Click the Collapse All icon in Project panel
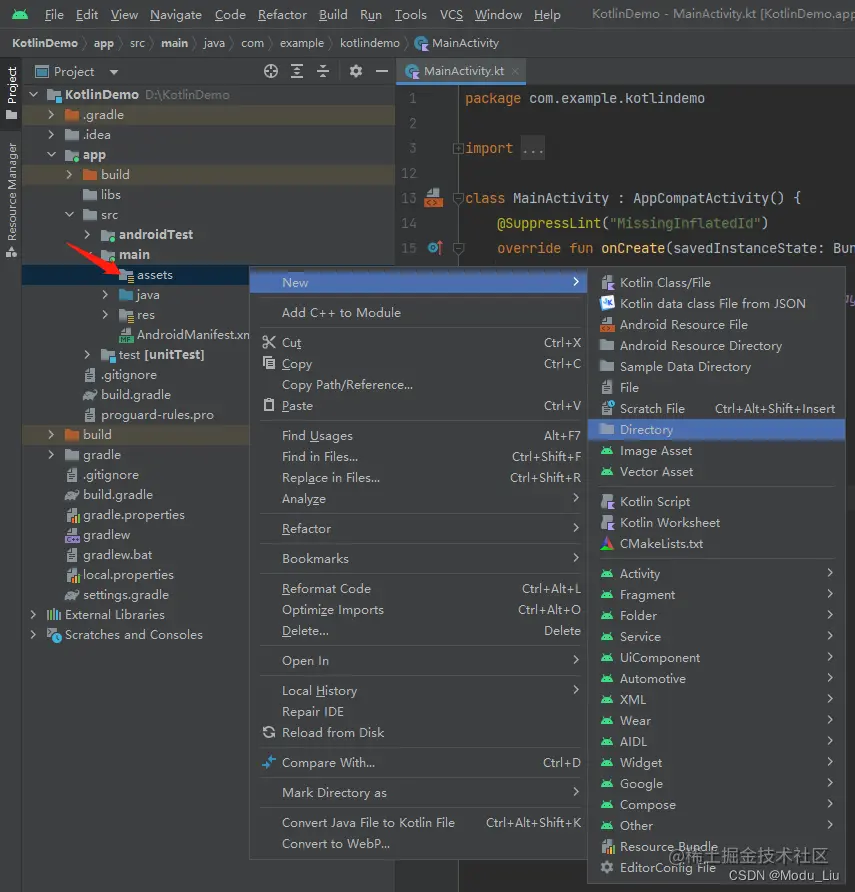The image size is (855, 892). point(323,71)
